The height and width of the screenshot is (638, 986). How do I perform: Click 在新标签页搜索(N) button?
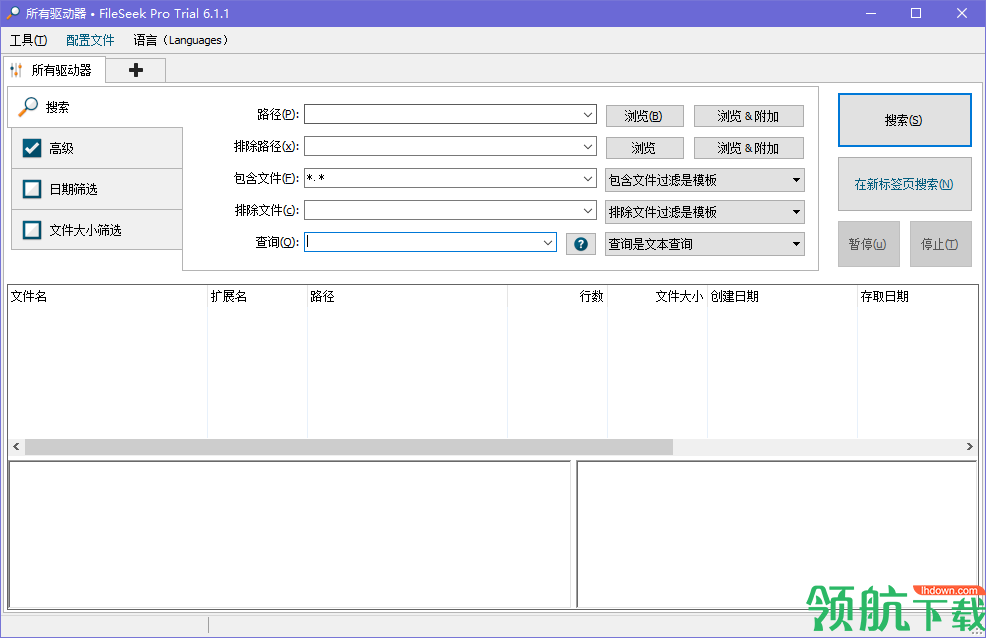[x=904, y=184]
